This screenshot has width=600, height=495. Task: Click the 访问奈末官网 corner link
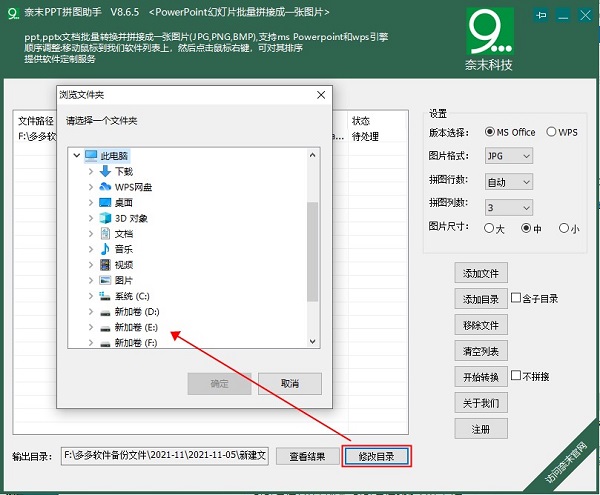pyautogui.click(x=567, y=461)
